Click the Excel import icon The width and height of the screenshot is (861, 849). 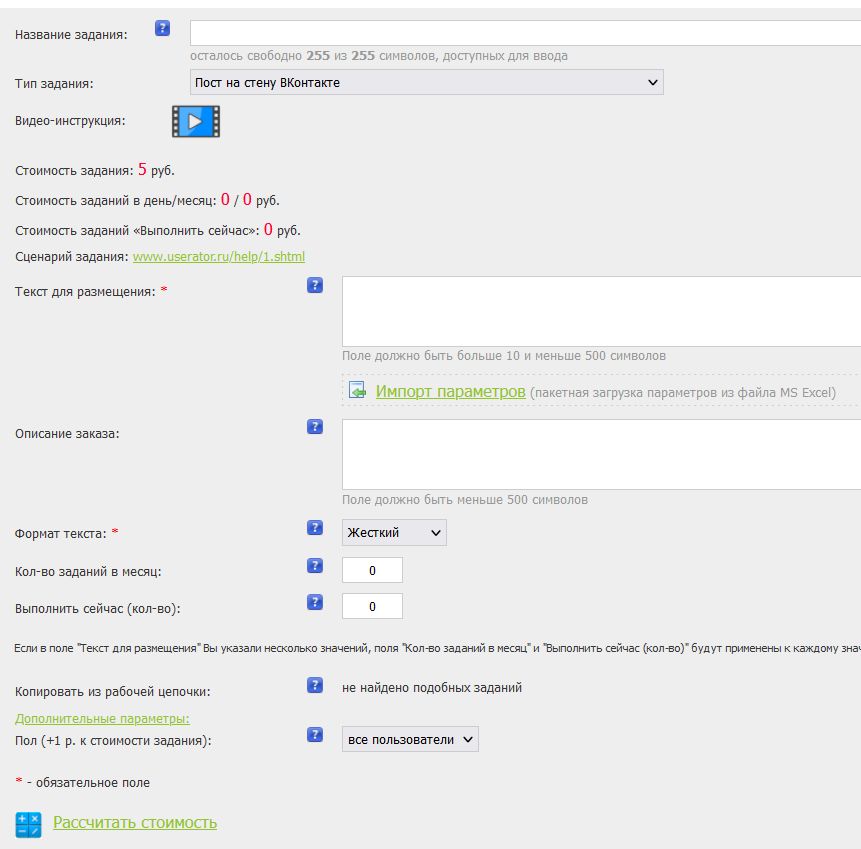[x=358, y=391]
